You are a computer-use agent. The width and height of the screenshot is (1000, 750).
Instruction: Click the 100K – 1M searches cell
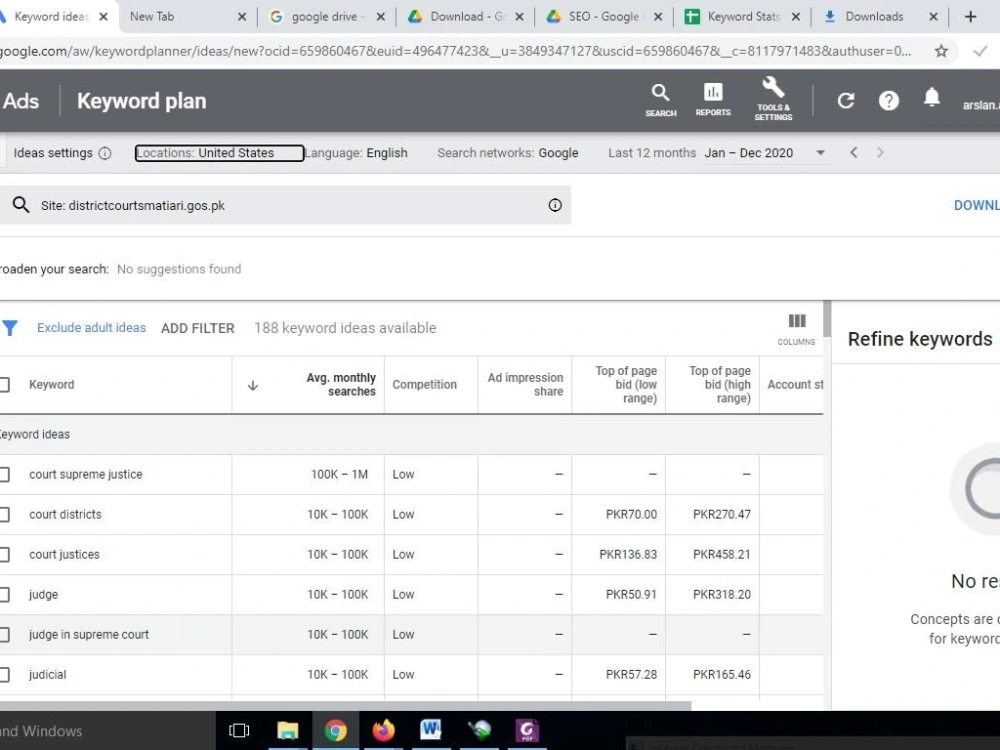pos(339,474)
